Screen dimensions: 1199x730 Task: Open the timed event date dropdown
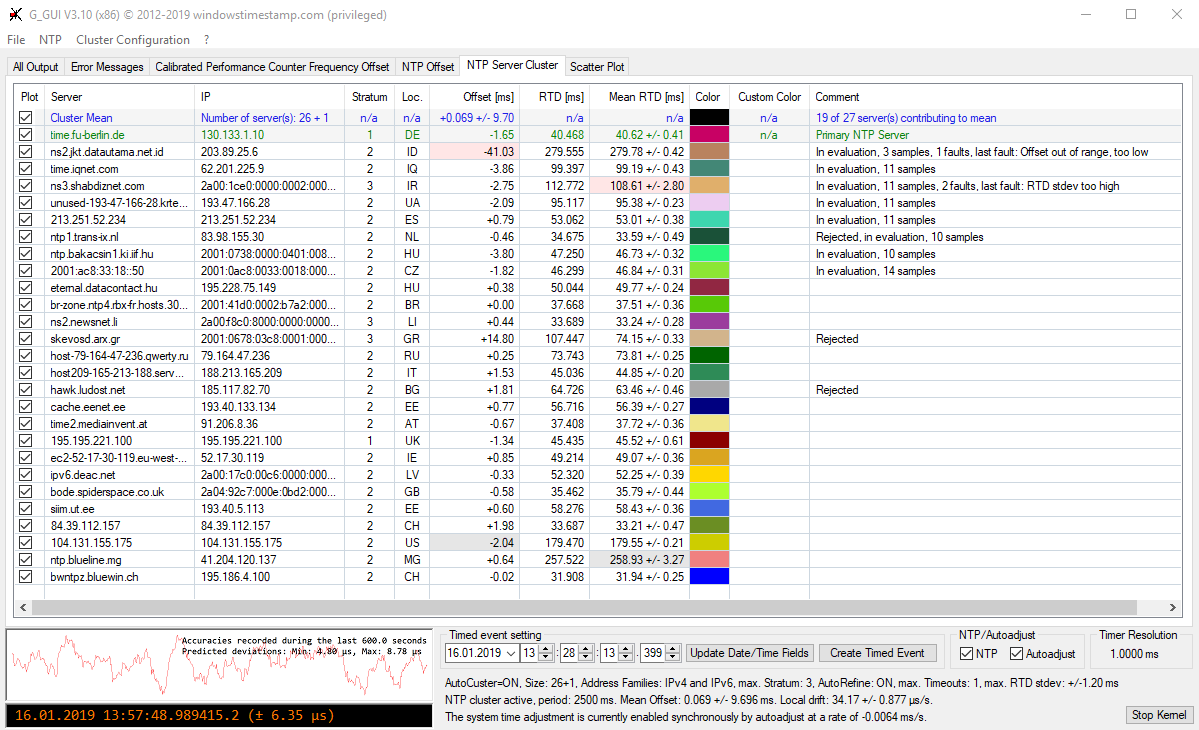coord(510,654)
